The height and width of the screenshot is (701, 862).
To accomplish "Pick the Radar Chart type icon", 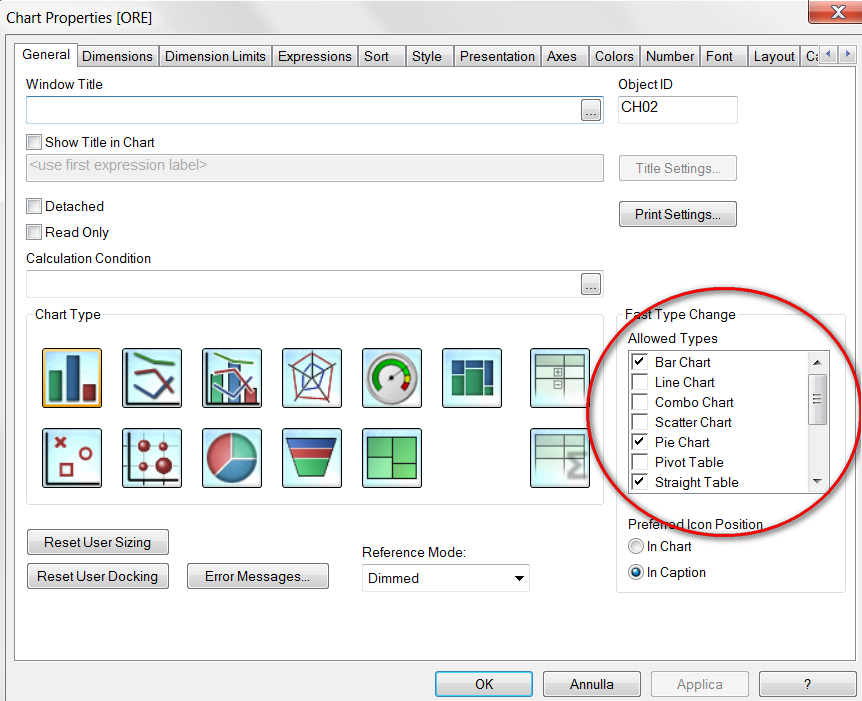I will pos(312,378).
